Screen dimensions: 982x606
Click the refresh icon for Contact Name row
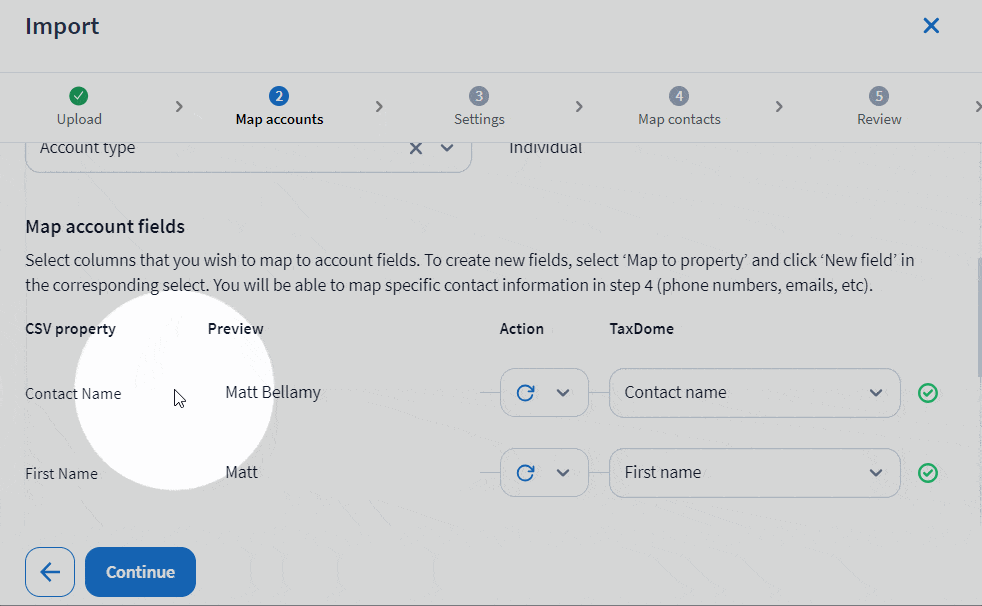tap(525, 393)
